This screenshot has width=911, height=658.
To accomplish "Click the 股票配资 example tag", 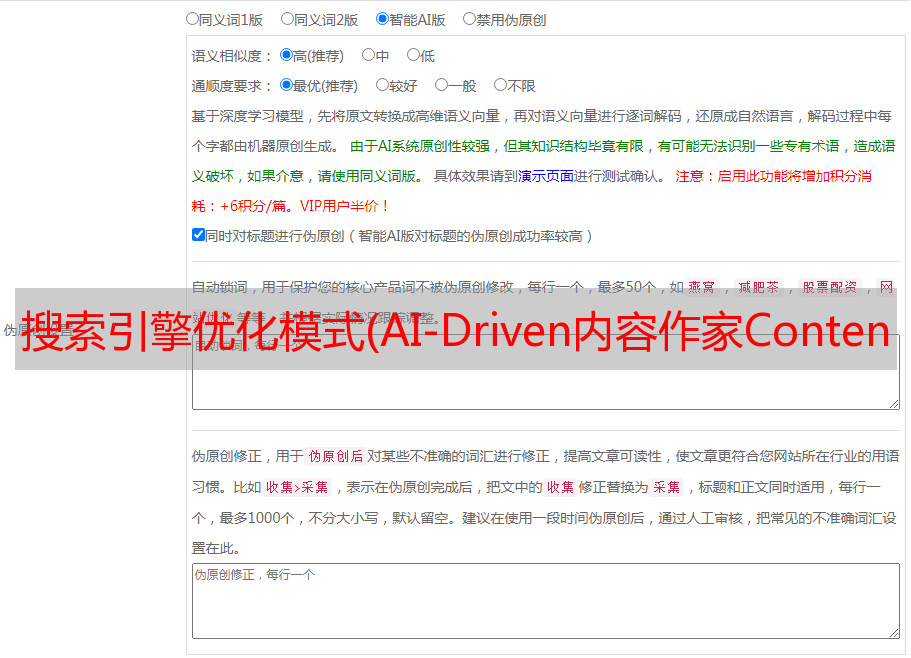I will (x=830, y=287).
